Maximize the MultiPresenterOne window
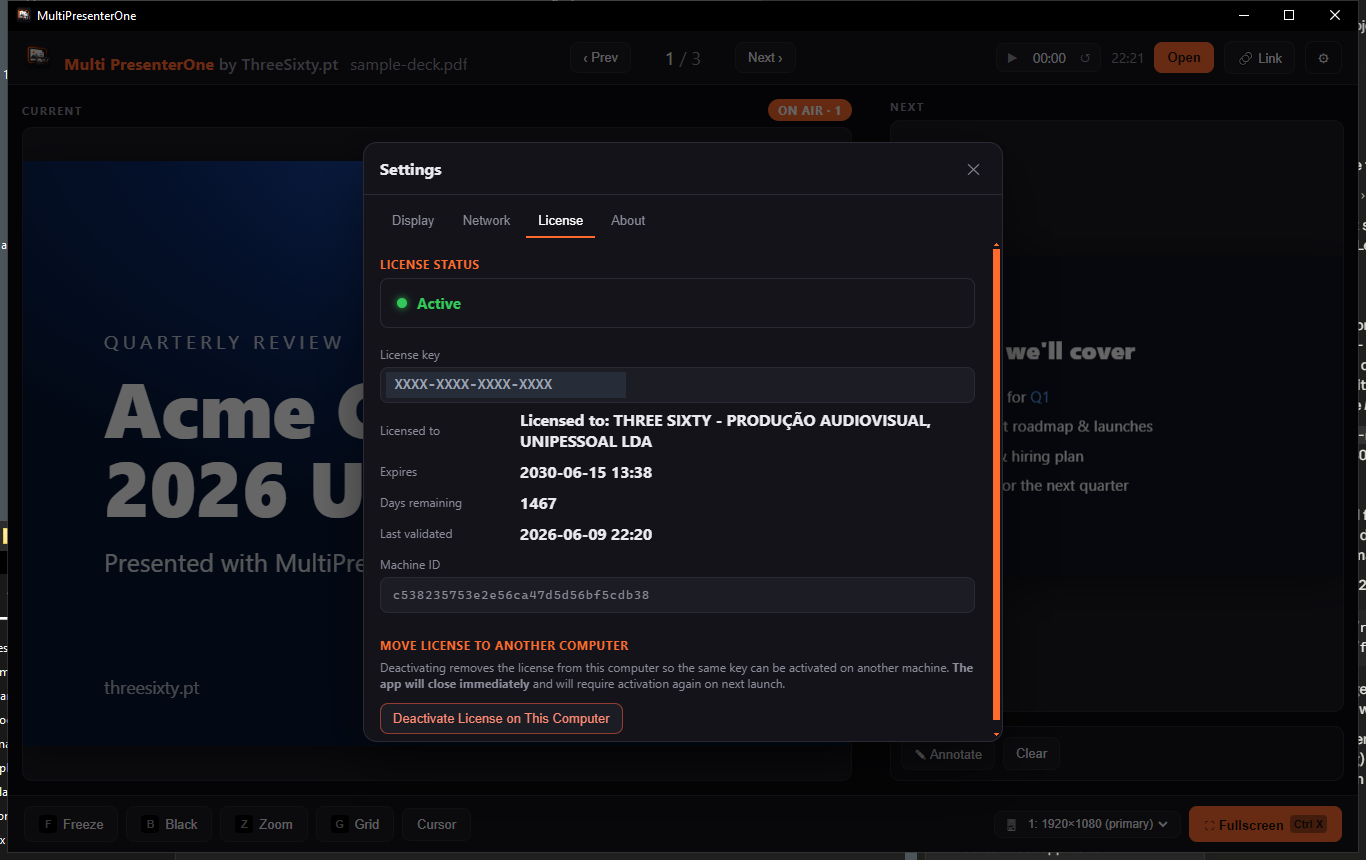Viewport: 1366px width, 860px height. 1289,15
